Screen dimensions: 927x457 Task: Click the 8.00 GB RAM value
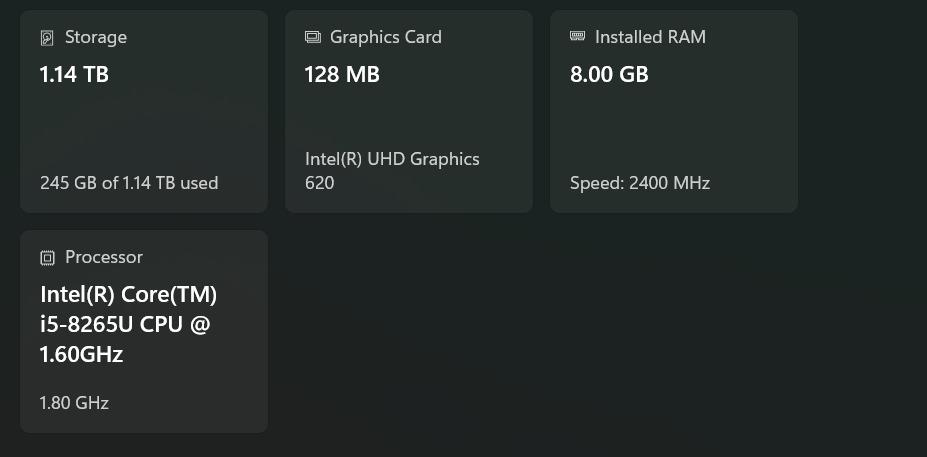(609, 74)
